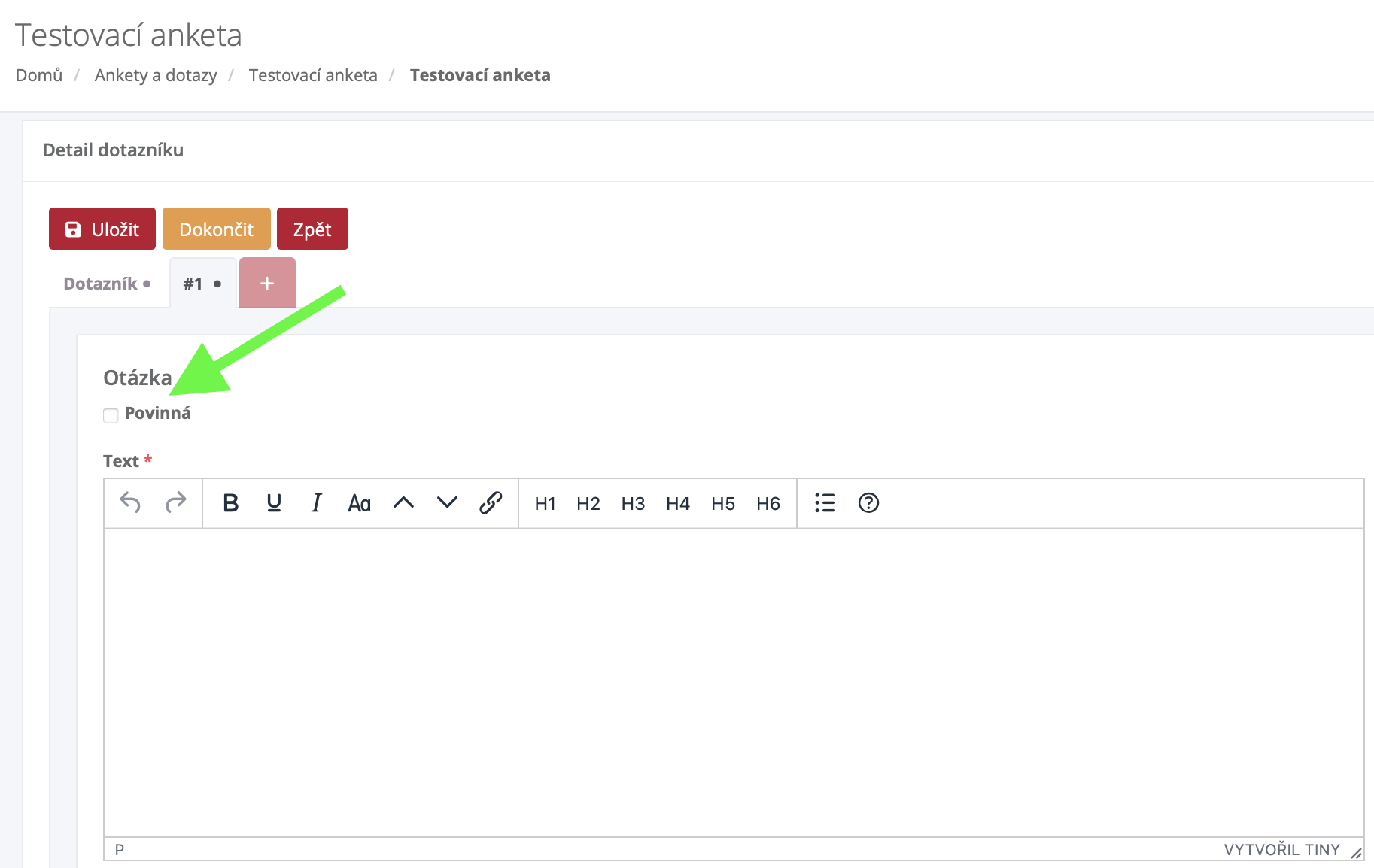Viewport: 1374px width, 868px height.
Task: Toggle italic formatting
Action: pyautogui.click(x=317, y=502)
